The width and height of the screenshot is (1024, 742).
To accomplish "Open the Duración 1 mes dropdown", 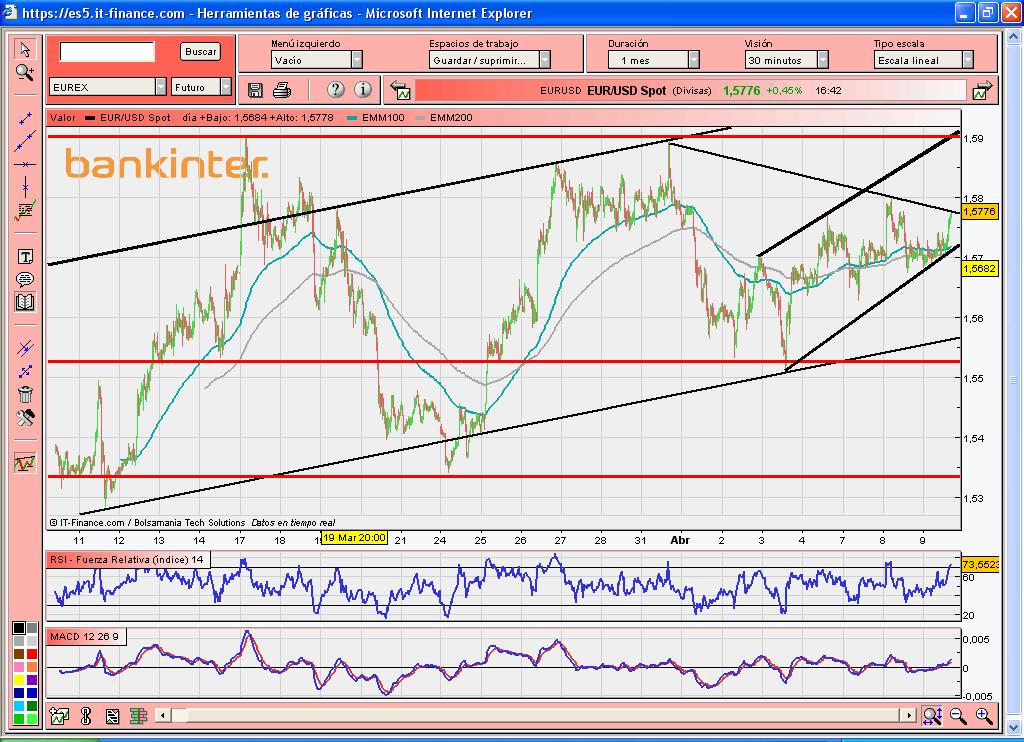I will click(654, 60).
